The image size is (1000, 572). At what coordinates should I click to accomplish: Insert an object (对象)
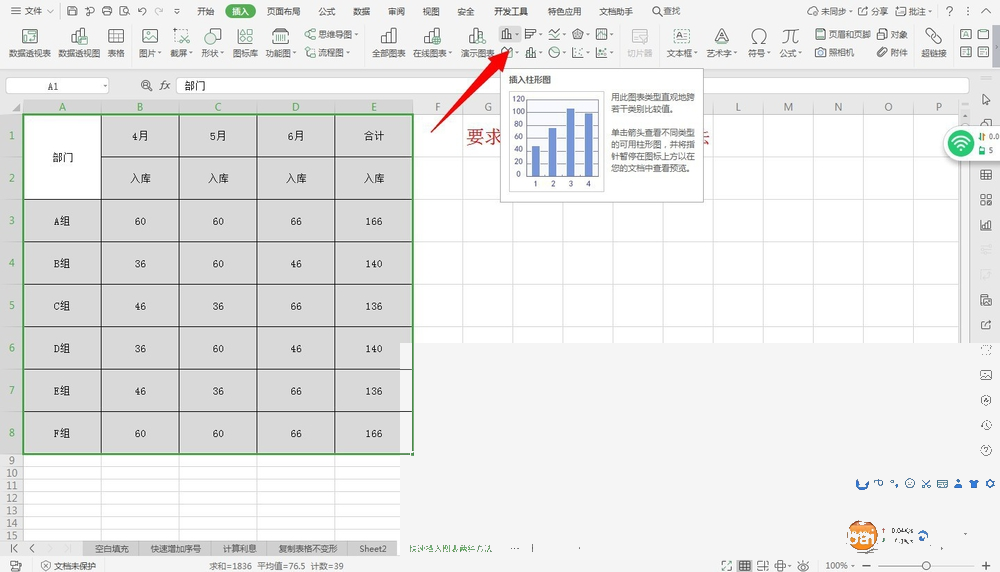892,34
